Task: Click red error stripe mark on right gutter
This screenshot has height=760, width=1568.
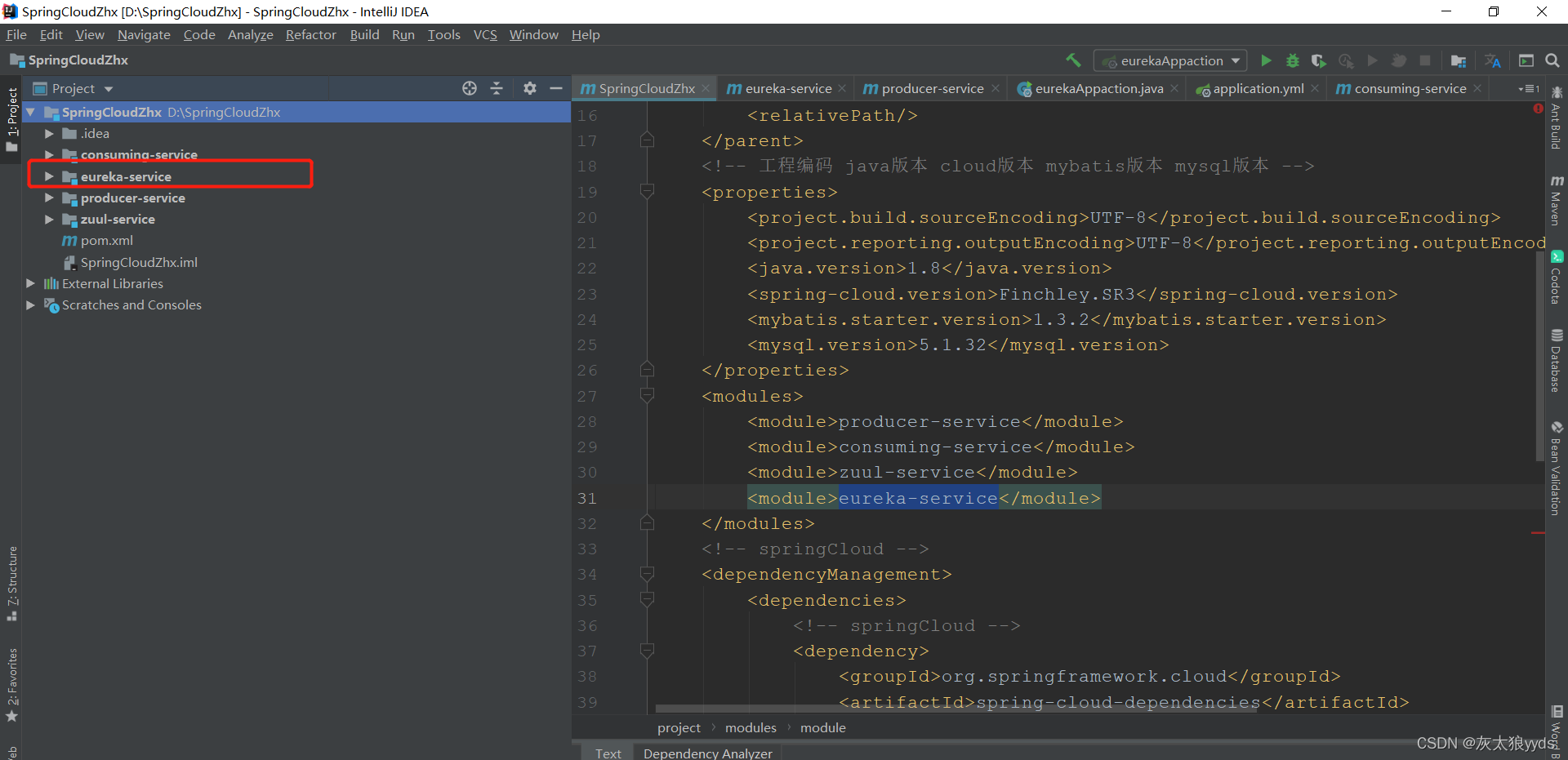Action: click(1538, 533)
